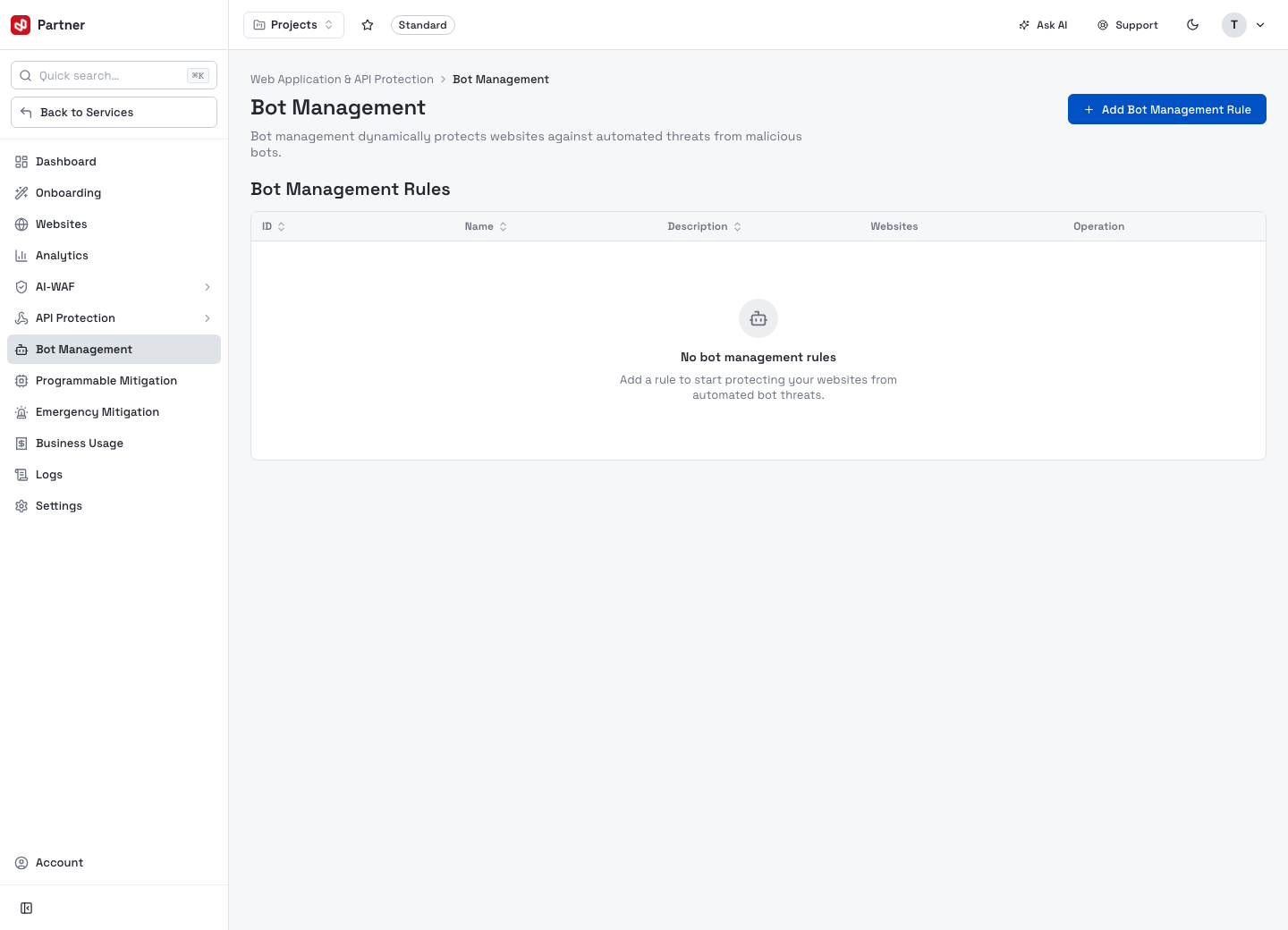Viewport: 1288px width, 930px height.
Task: Open Analytics in sidebar
Action: 114,256
